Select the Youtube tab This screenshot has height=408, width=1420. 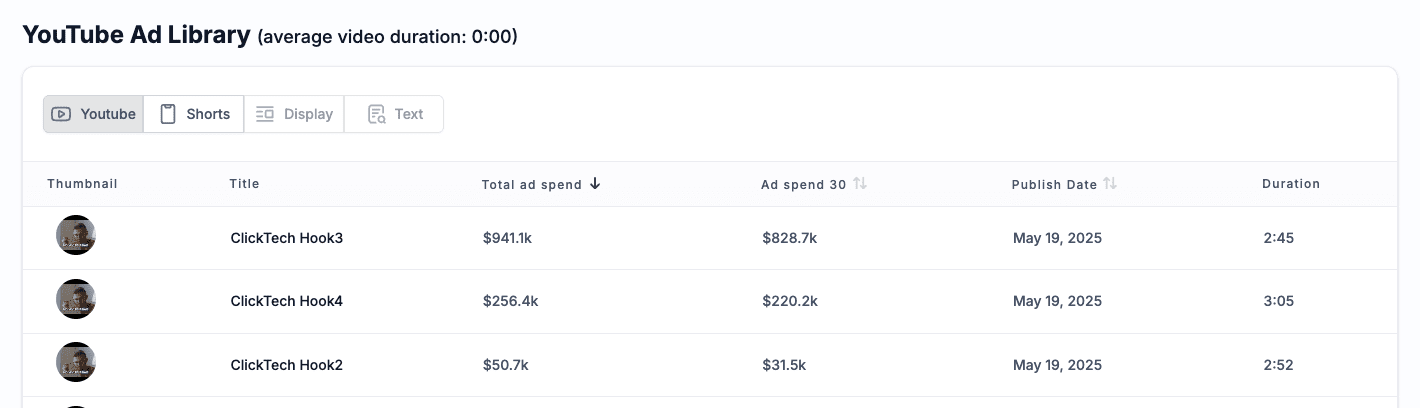pos(94,114)
